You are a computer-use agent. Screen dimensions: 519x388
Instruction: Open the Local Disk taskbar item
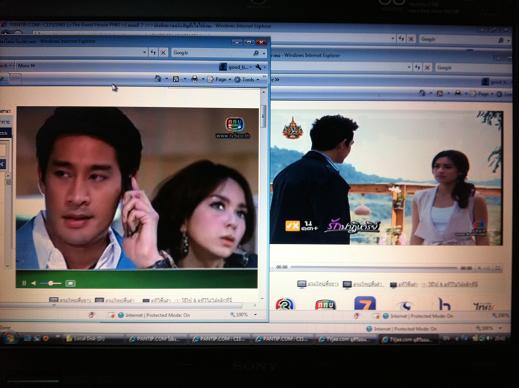[x=85, y=339]
